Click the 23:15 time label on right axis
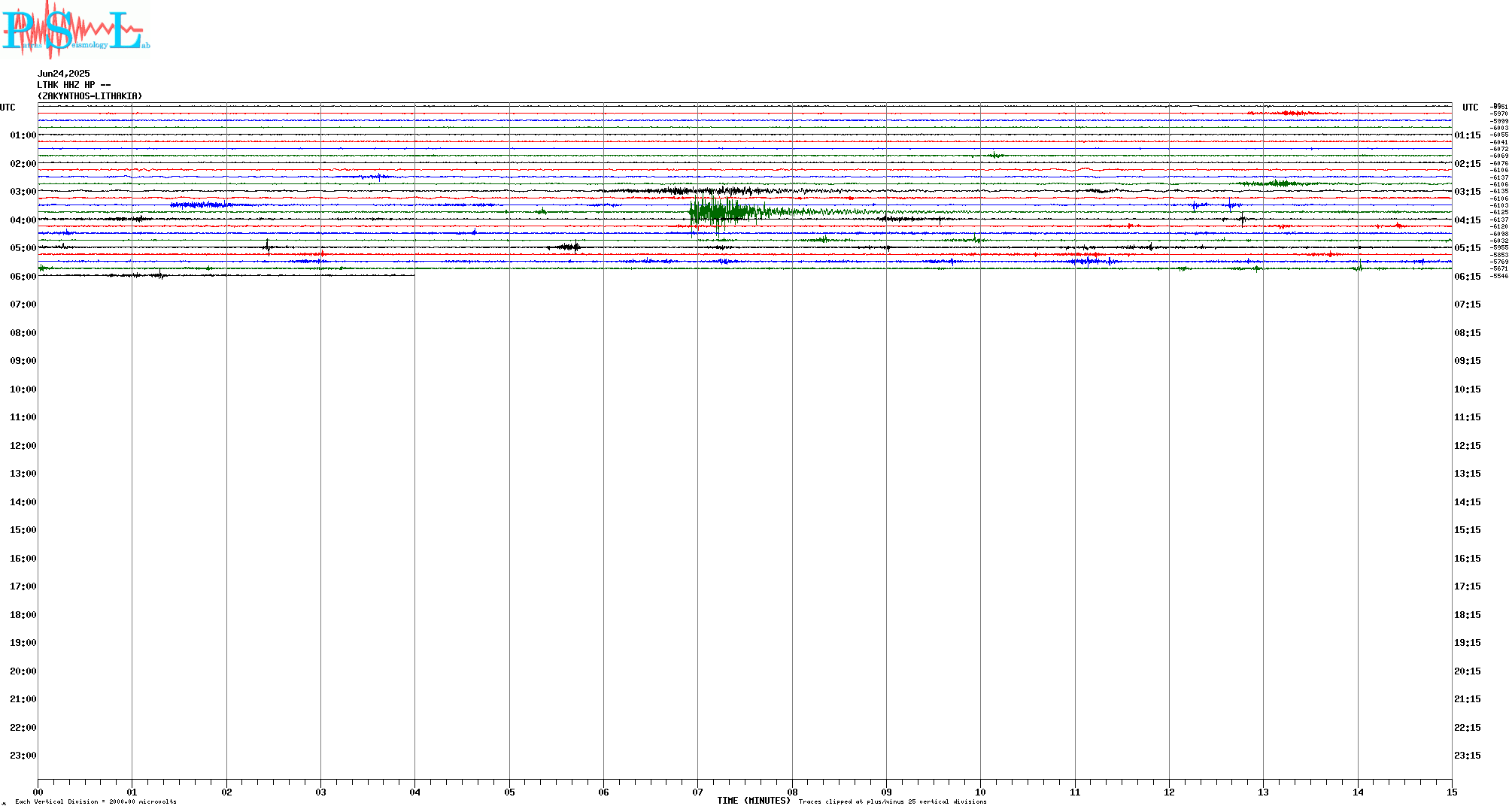The image size is (1512, 812). coord(1468,756)
